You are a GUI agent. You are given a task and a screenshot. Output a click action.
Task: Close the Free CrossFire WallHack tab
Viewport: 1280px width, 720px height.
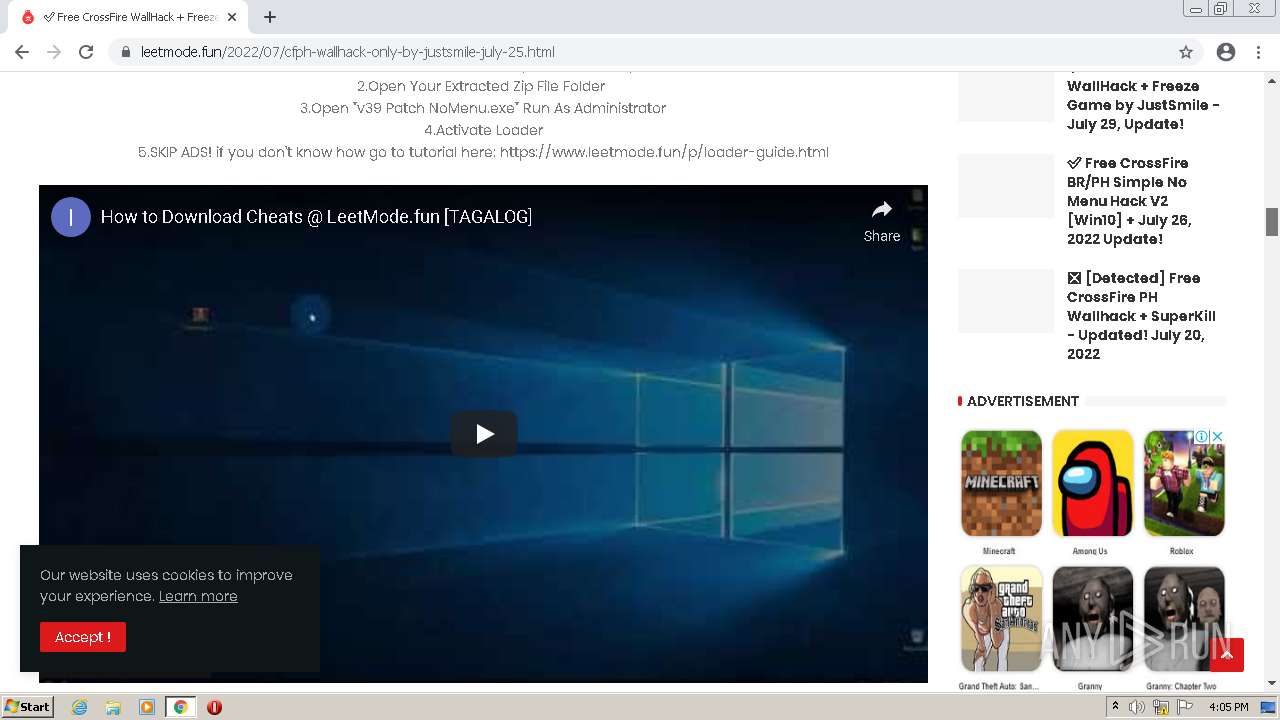point(232,17)
